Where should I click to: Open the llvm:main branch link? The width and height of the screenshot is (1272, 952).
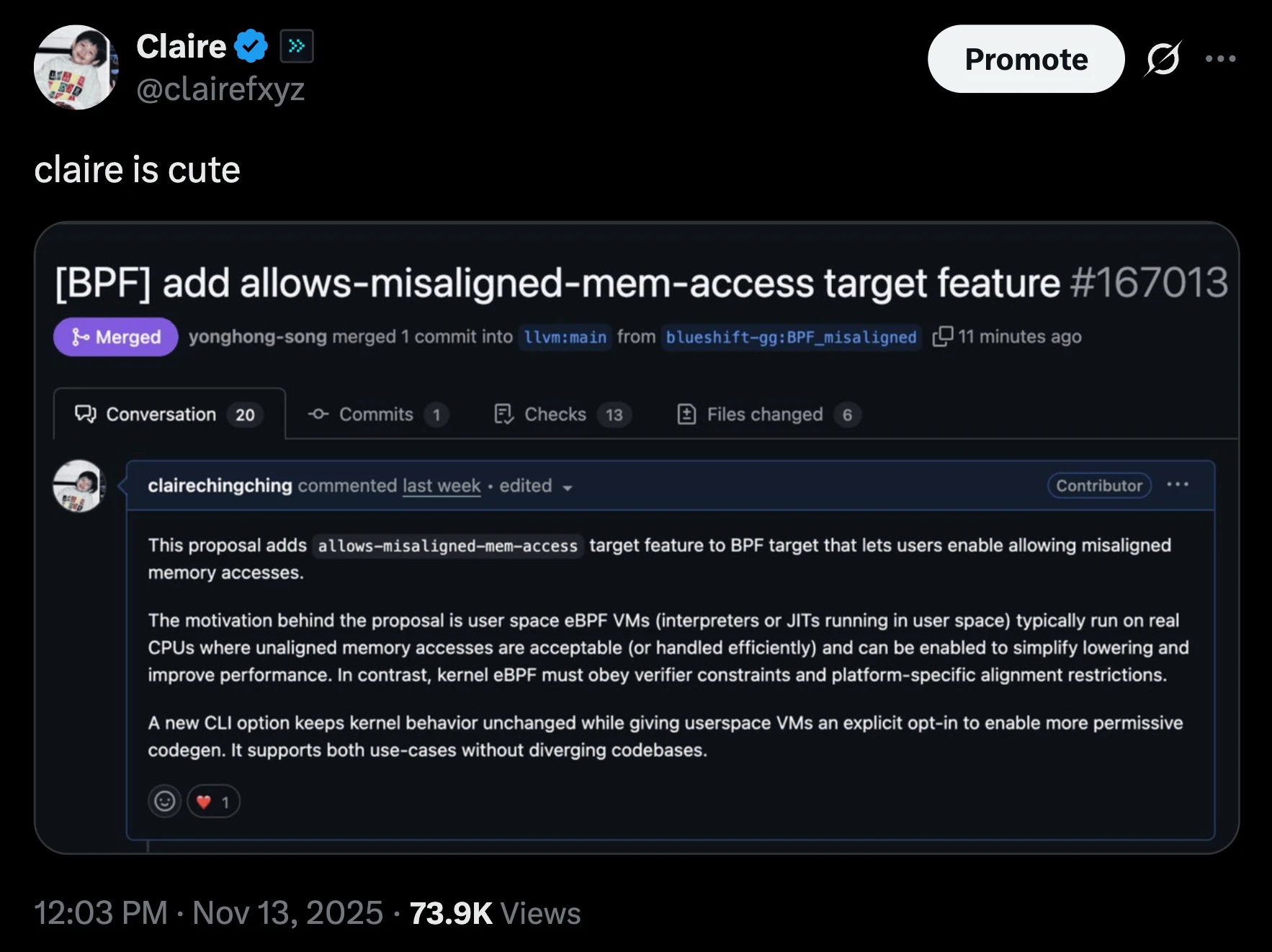coord(565,337)
